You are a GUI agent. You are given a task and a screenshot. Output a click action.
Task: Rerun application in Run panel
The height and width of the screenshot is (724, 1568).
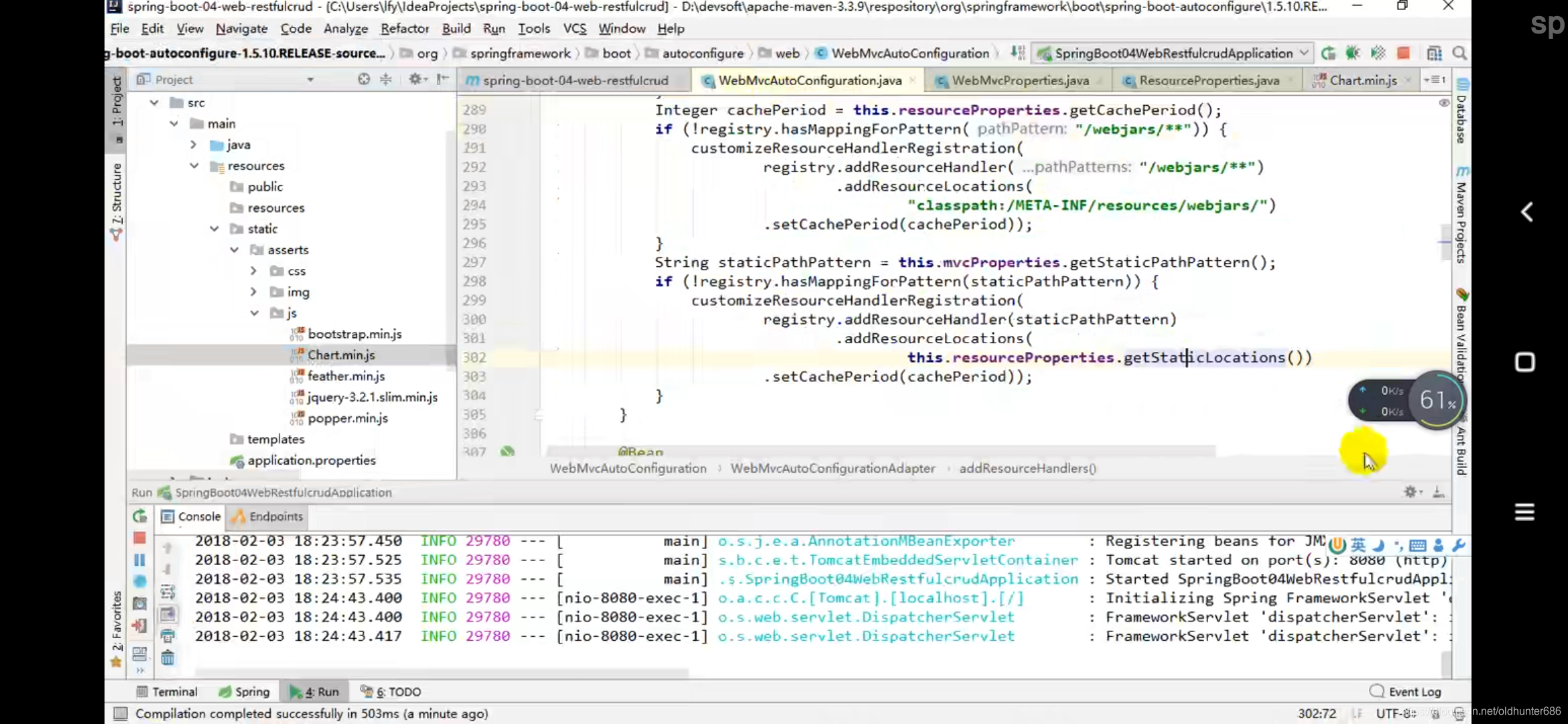(139, 516)
